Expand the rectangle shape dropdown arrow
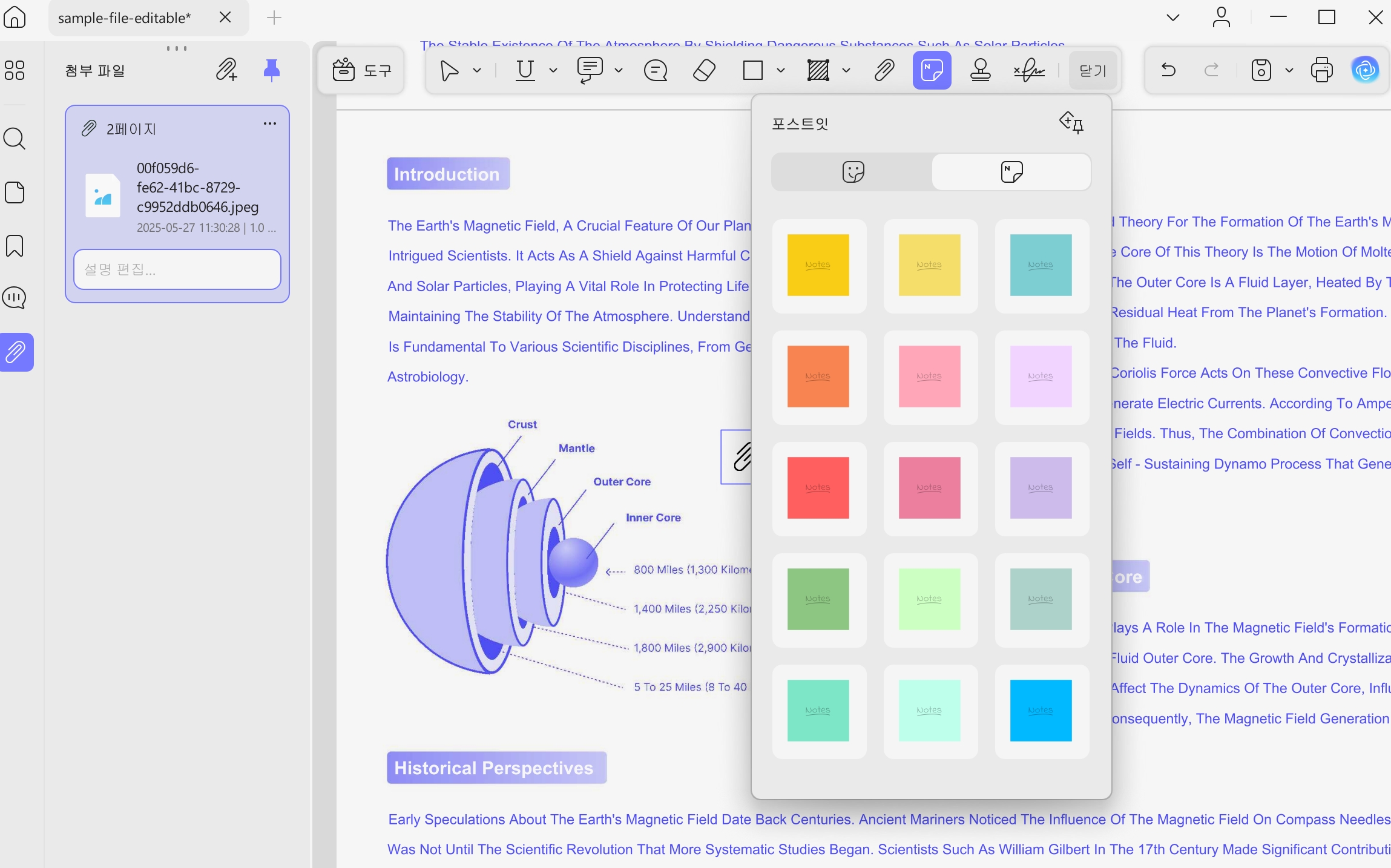The image size is (1391, 868). point(781,71)
